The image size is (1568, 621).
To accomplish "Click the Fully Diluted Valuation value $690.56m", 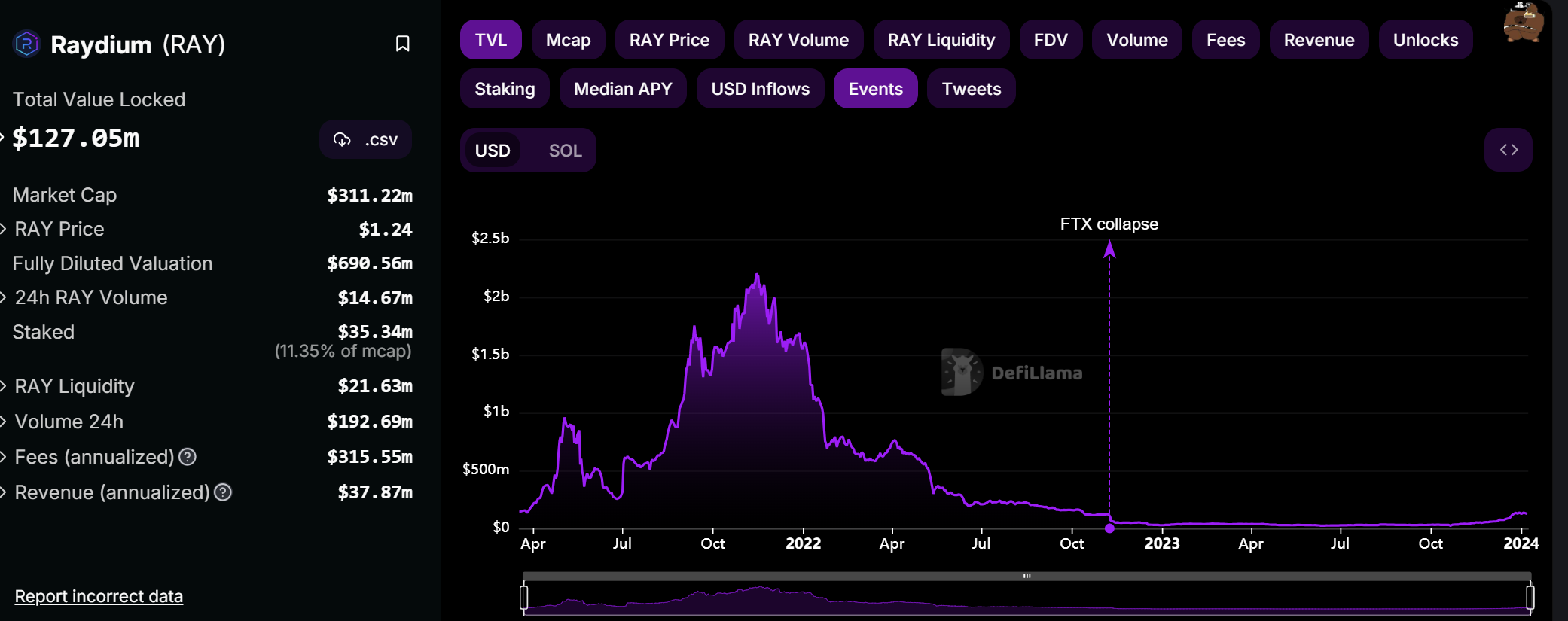I will click(370, 263).
